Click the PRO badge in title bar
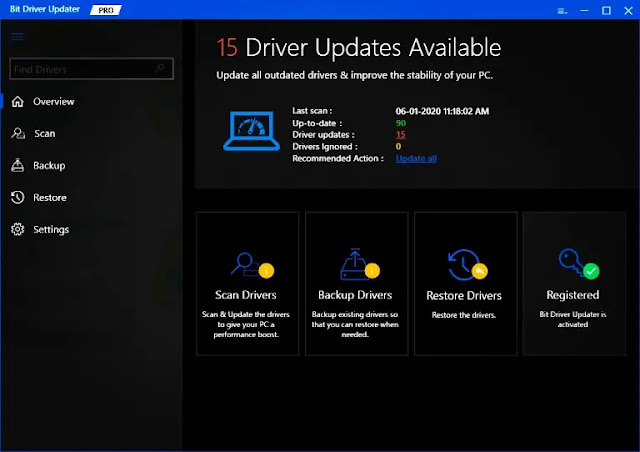The image size is (640, 452). (x=106, y=10)
